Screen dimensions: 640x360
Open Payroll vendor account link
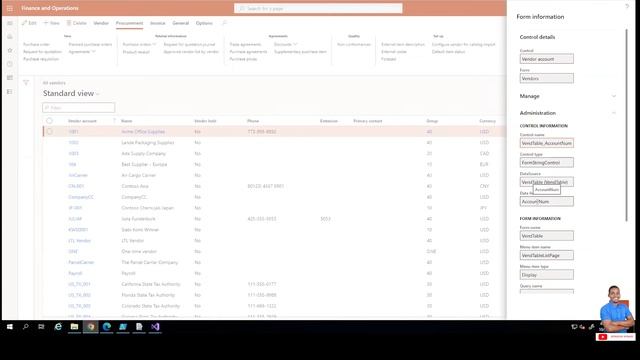pyautogui.click(x=76, y=273)
